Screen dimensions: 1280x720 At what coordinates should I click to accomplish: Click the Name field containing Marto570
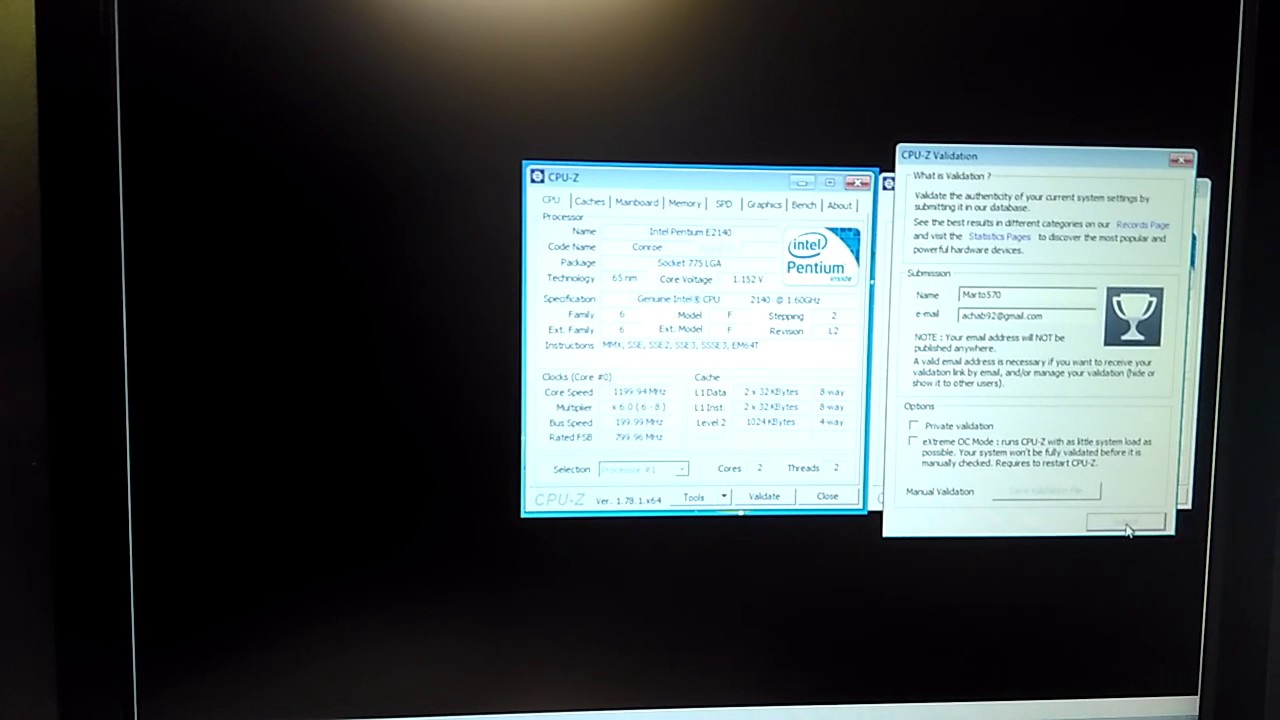tap(1028, 295)
